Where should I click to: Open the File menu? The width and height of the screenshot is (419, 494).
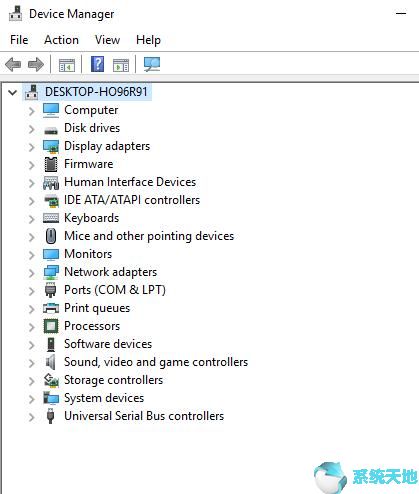tap(19, 40)
